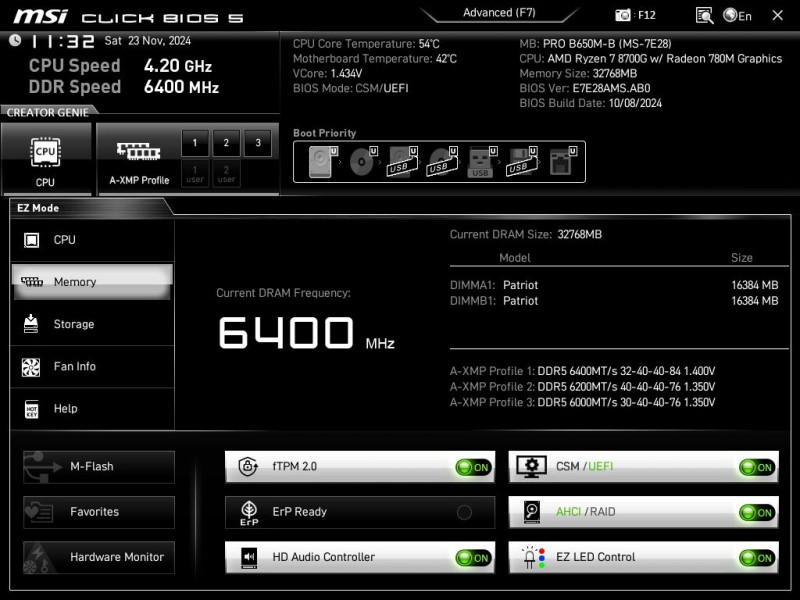Viewport: 800px width, 600px height.
Task: Click the clock icon beside the time
Action: (x=15, y=40)
